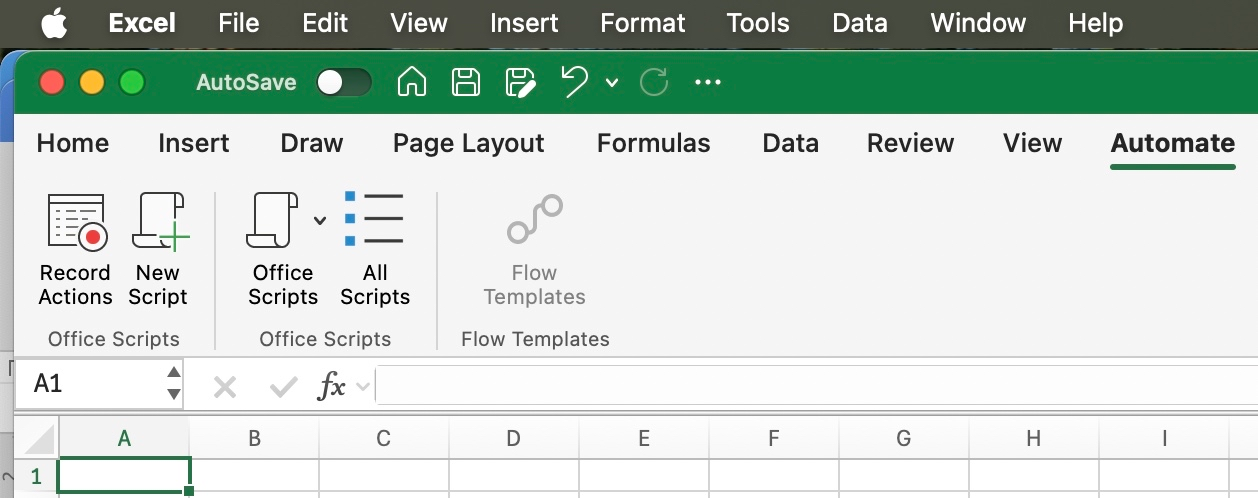The height and width of the screenshot is (498, 1258).
Task: Open the Apple menu
Action: pyautogui.click(x=54, y=23)
